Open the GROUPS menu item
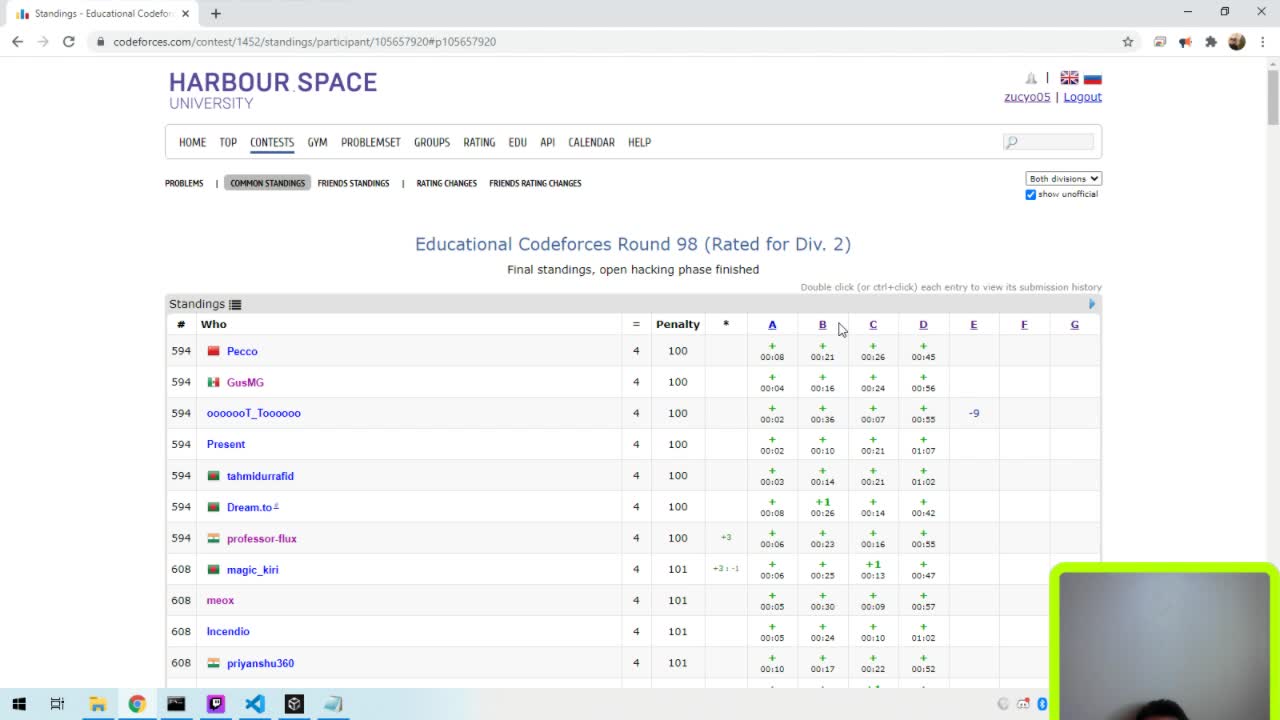Image resolution: width=1280 pixels, height=720 pixels. (x=432, y=142)
